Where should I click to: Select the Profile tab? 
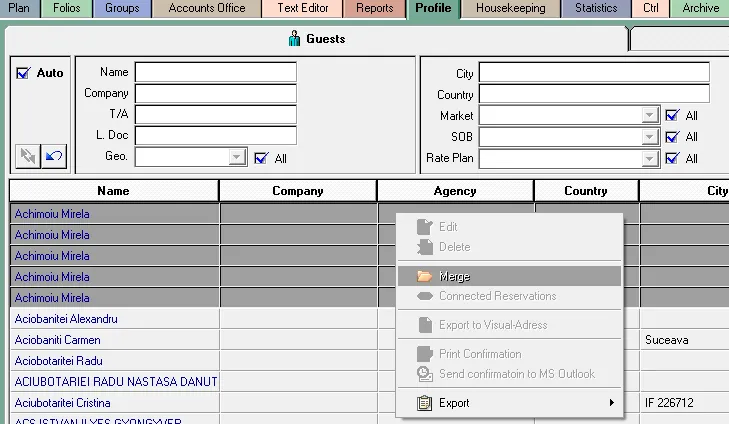point(433,8)
